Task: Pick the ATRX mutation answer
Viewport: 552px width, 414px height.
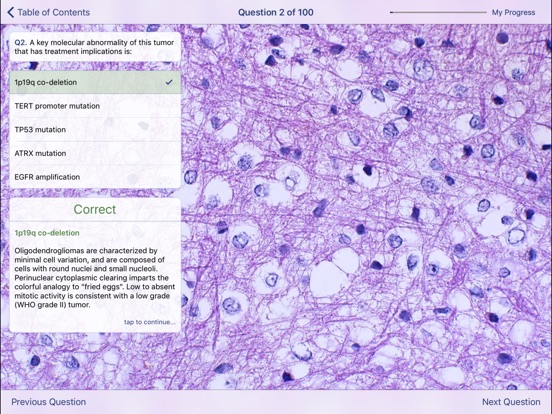Action: click(95, 153)
